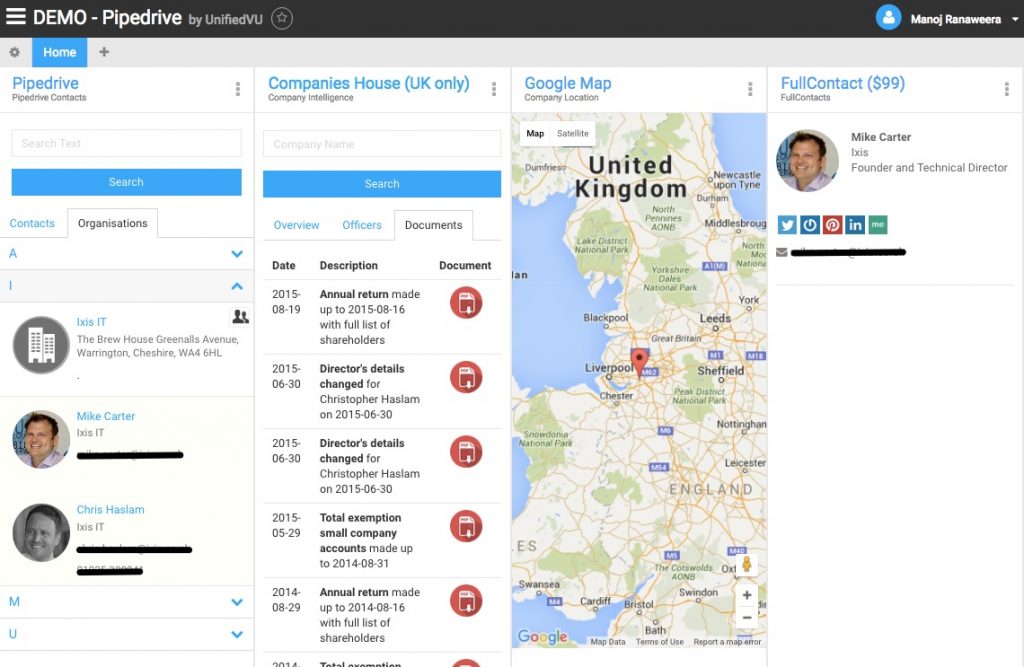This screenshot has width=1024, height=667.
Task: Click the Pinterest icon in FullContact
Action: coord(832,225)
